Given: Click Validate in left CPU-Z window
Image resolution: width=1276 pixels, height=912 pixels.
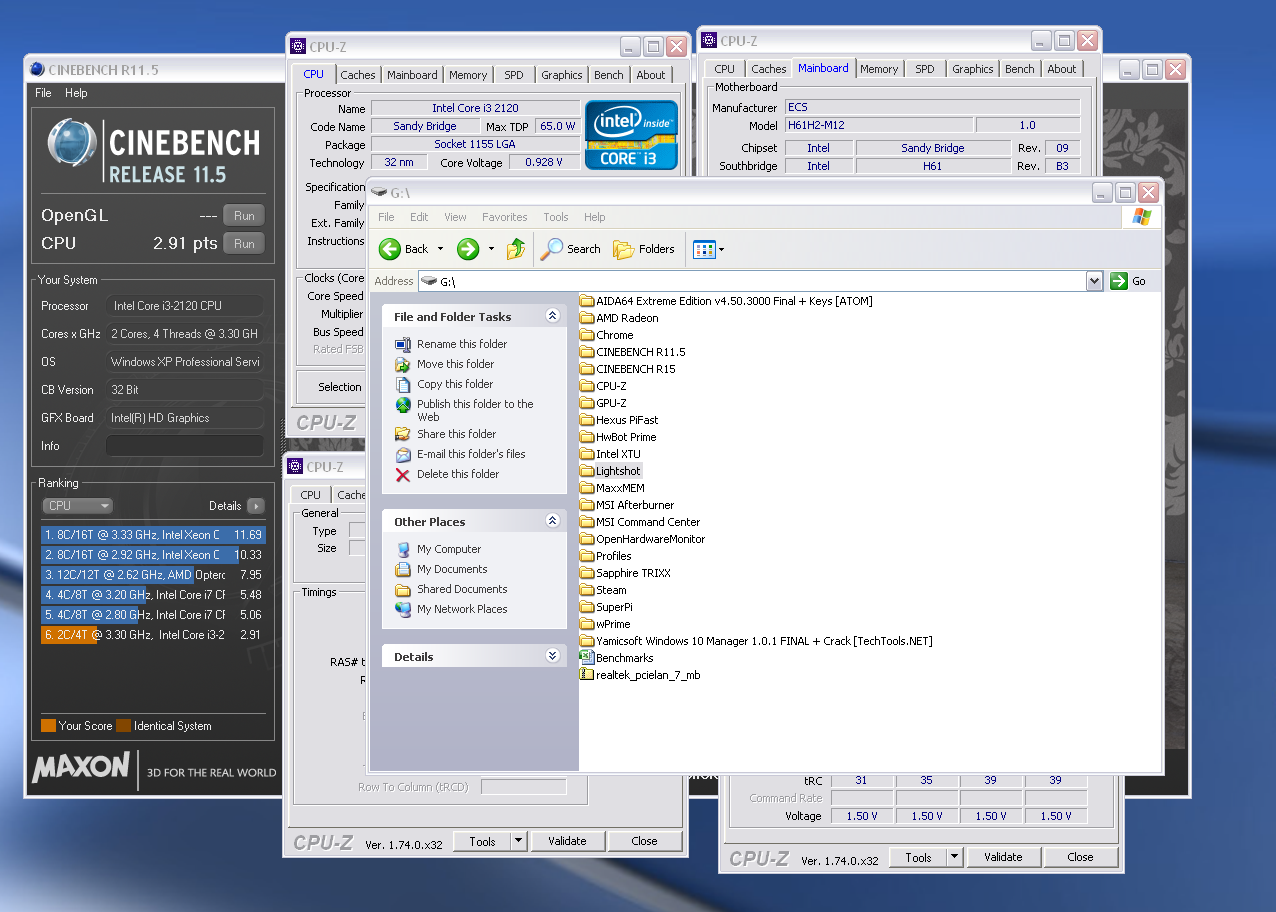Looking at the screenshot, I should [567, 841].
